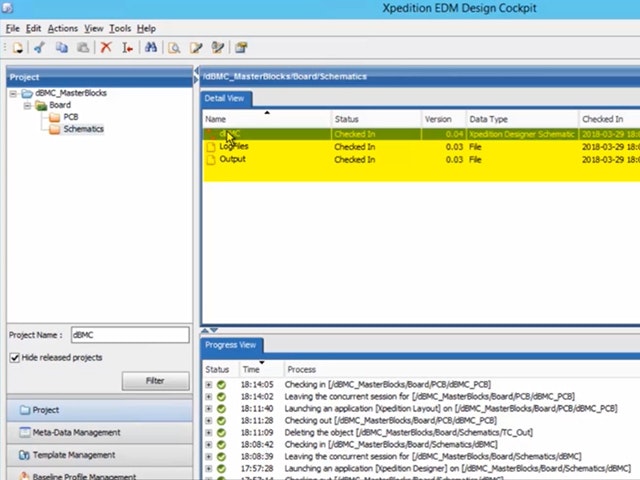The height and width of the screenshot is (480, 640).
Task: Click the magnifier-on-document View icon
Action: coord(174,47)
